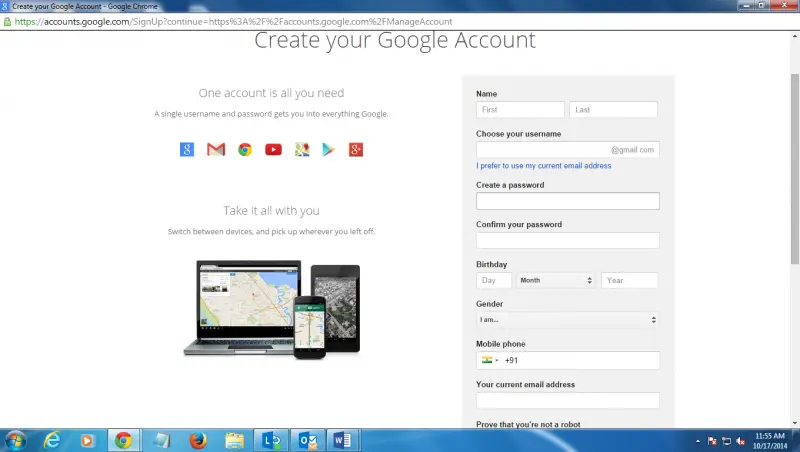This screenshot has width=800, height=452.
Task: Click the secure padlock icon in address bar
Action: click(x=7, y=21)
